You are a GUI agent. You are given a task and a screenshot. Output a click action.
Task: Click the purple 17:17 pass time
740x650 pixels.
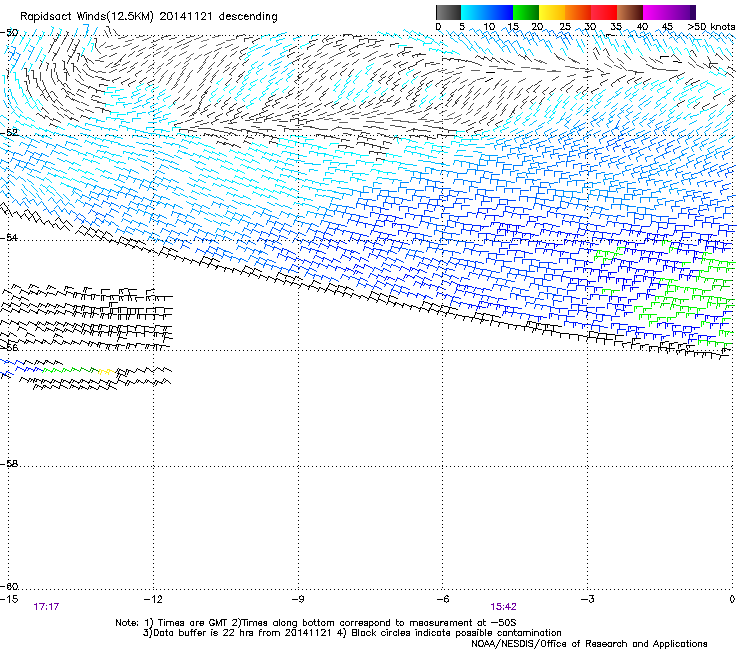pyautogui.click(x=46, y=607)
